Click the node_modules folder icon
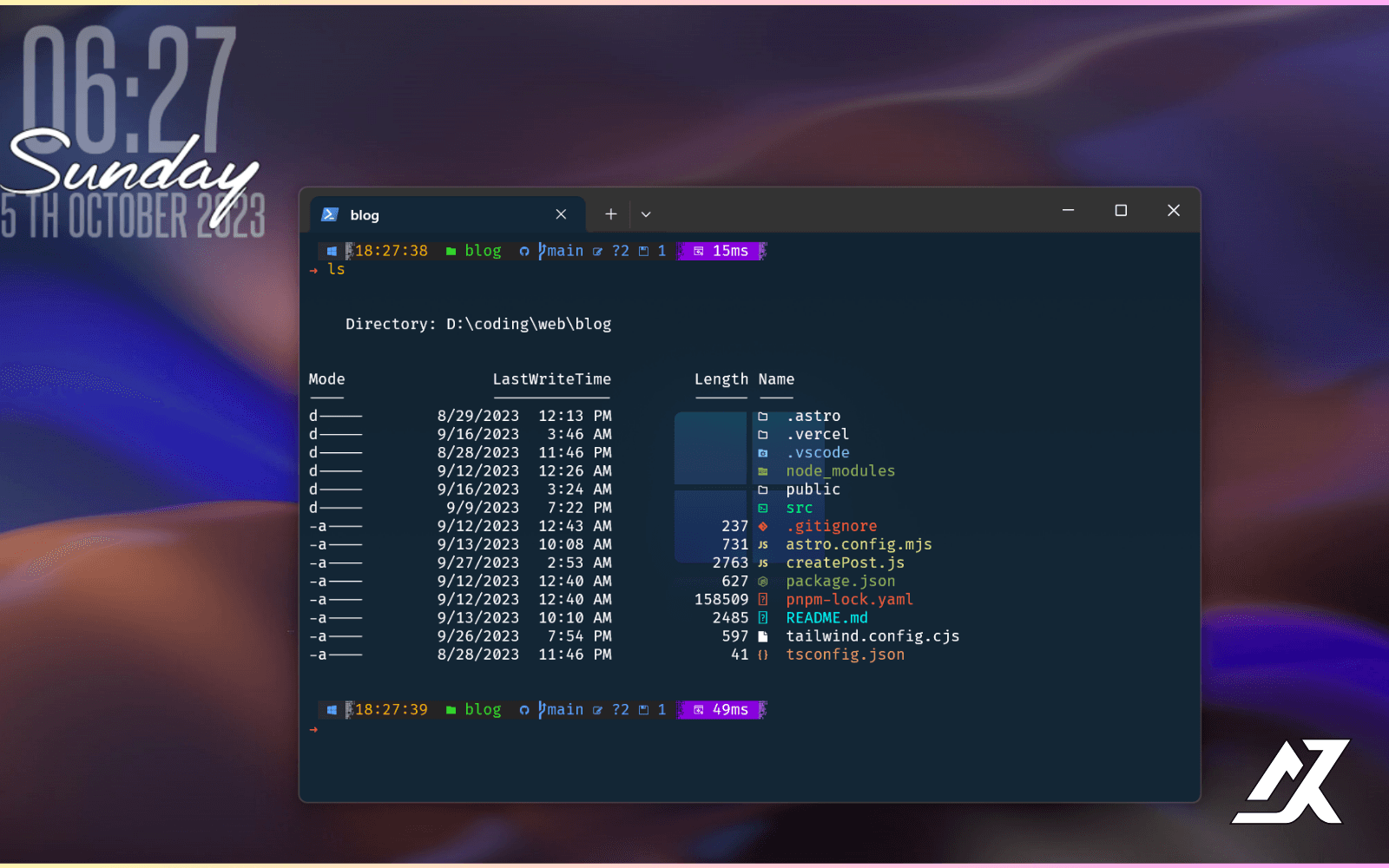The height and width of the screenshot is (868, 1389). pos(764,470)
